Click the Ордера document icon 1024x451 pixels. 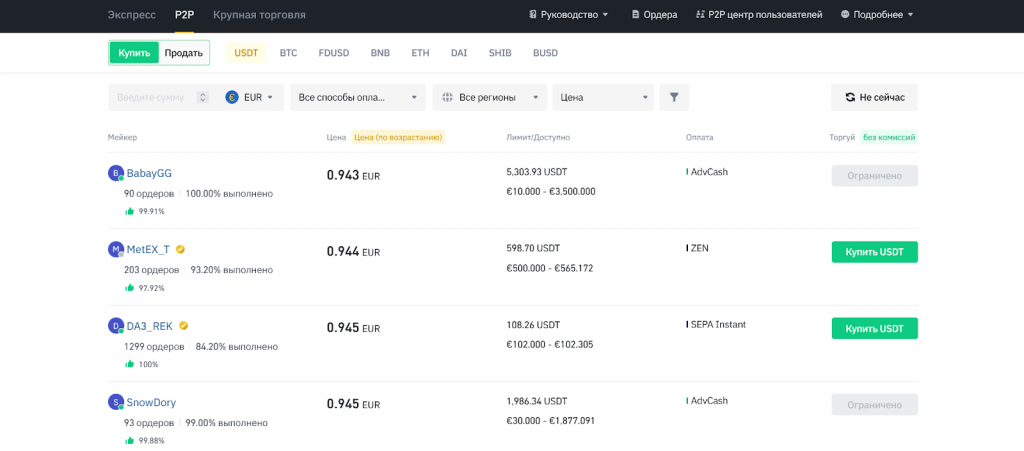[x=636, y=15]
